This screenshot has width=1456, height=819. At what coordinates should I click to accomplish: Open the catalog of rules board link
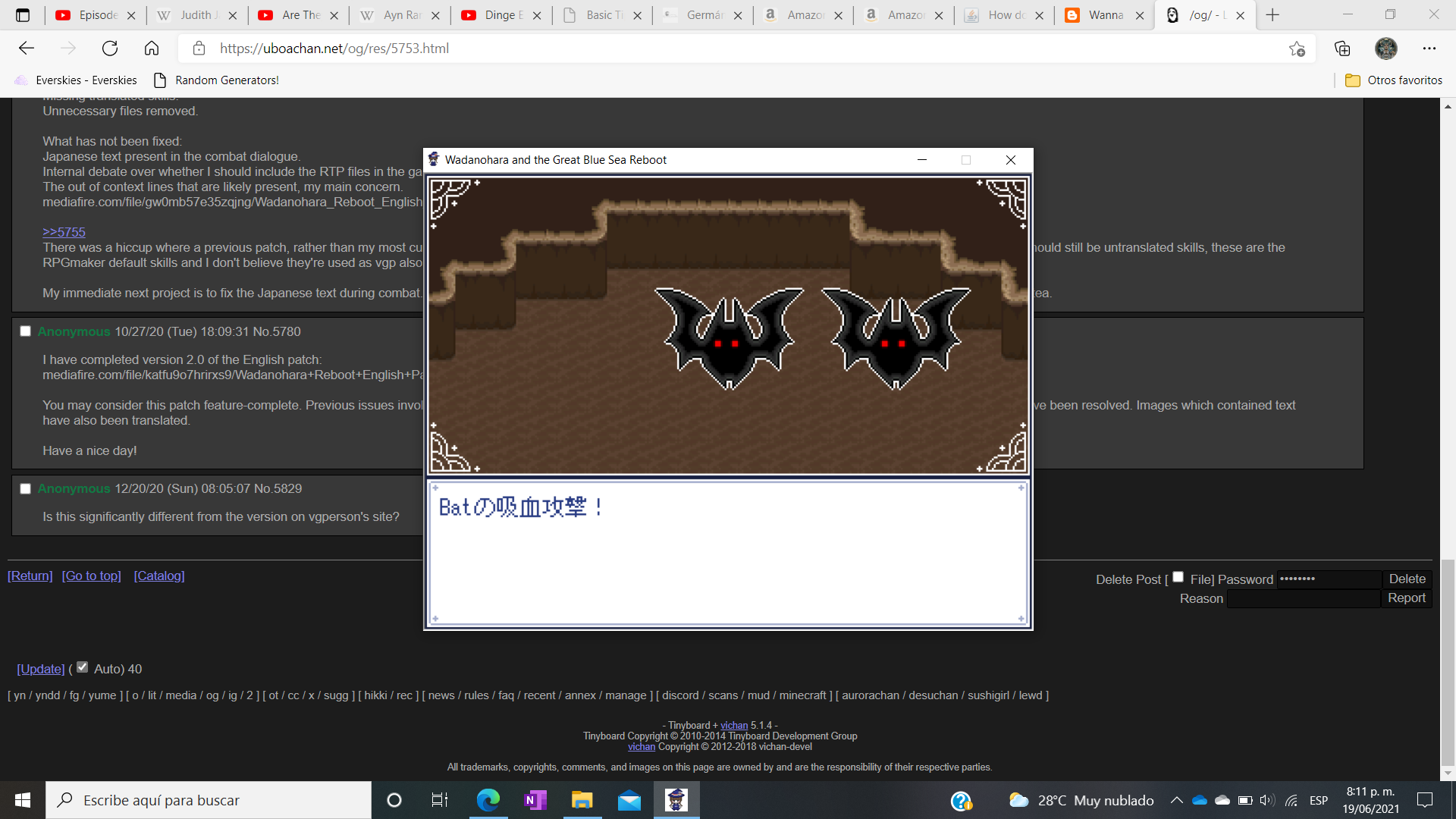pos(476,695)
